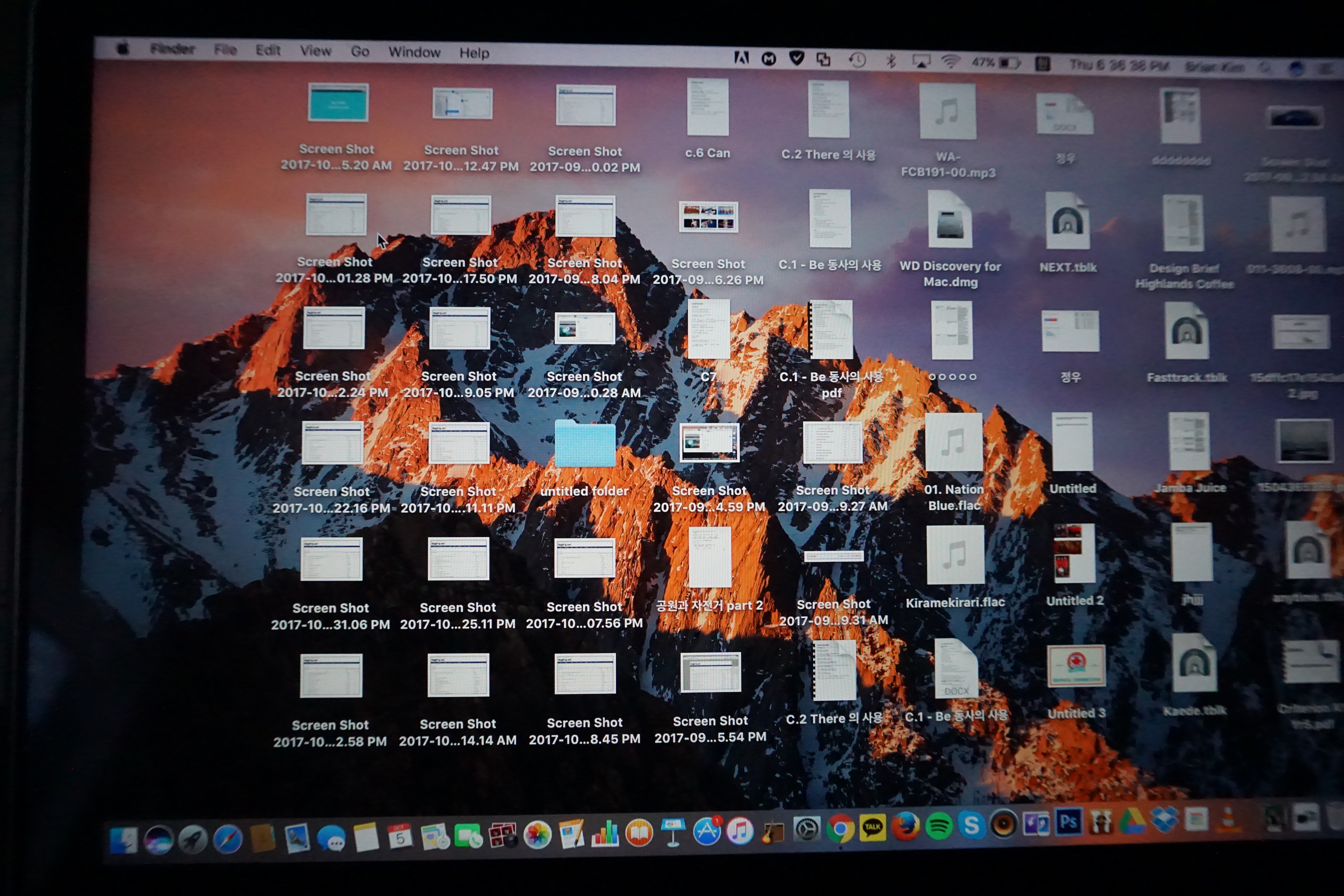Open the View menu

click(x=315, y=51)
